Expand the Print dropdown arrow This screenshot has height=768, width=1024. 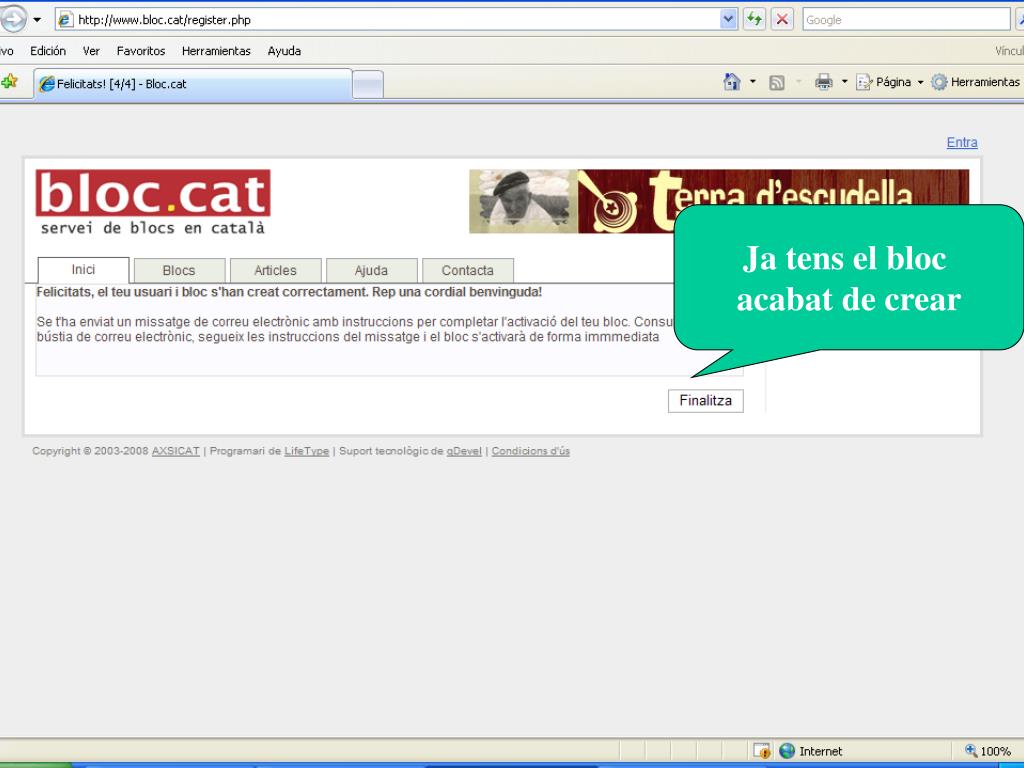(x=844, y=82)
